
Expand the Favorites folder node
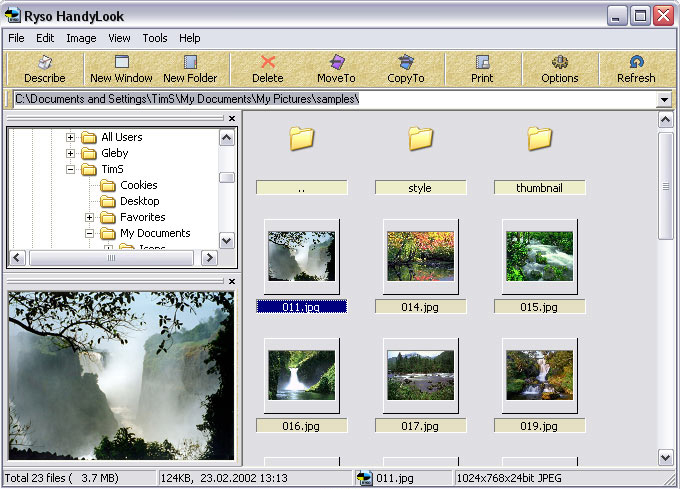pyautogui.click(x=90, y=217)
